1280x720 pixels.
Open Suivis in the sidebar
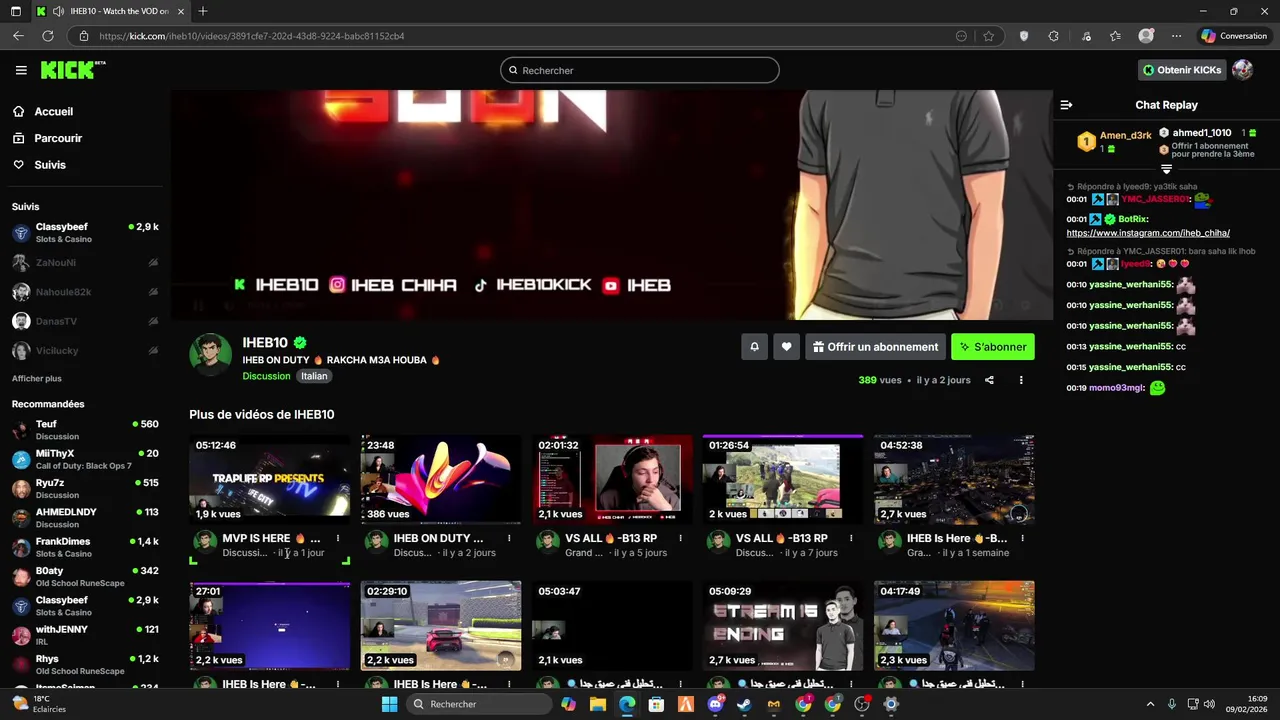click(x=50, y=165)
